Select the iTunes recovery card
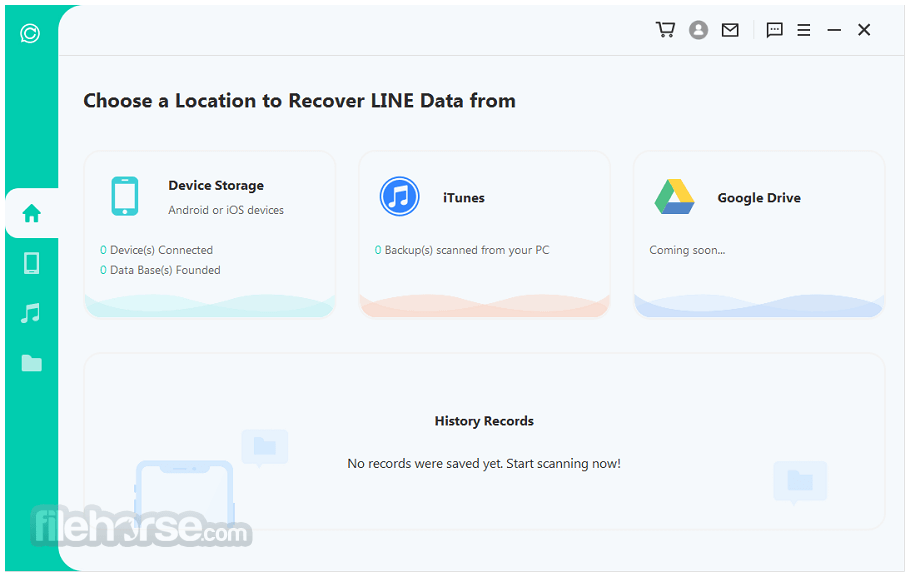The image size is (910, 577). point(485,235)
